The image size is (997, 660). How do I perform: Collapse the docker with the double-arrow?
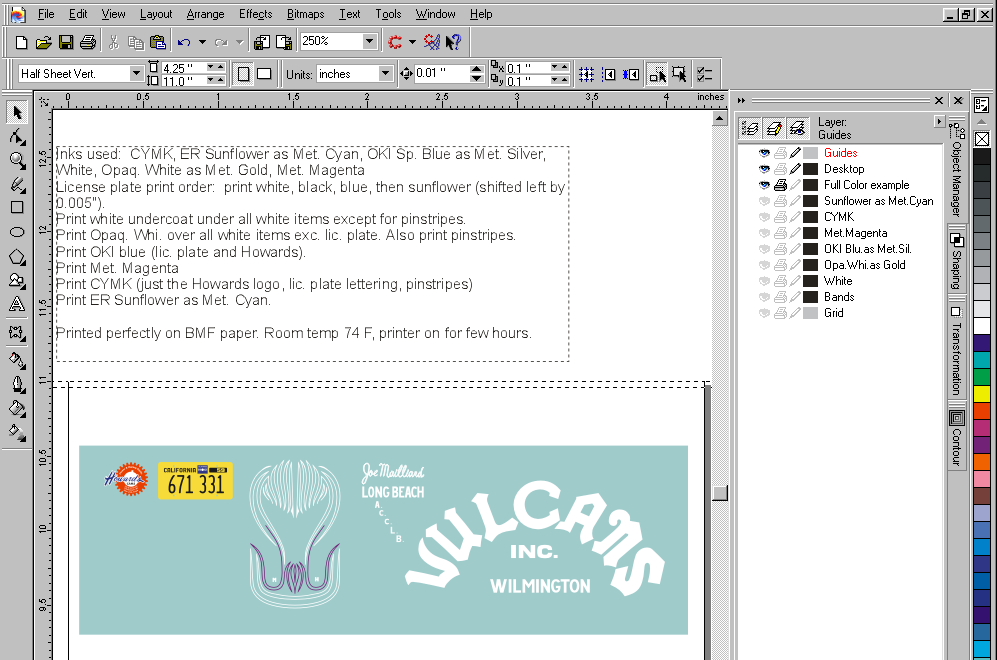741,100
